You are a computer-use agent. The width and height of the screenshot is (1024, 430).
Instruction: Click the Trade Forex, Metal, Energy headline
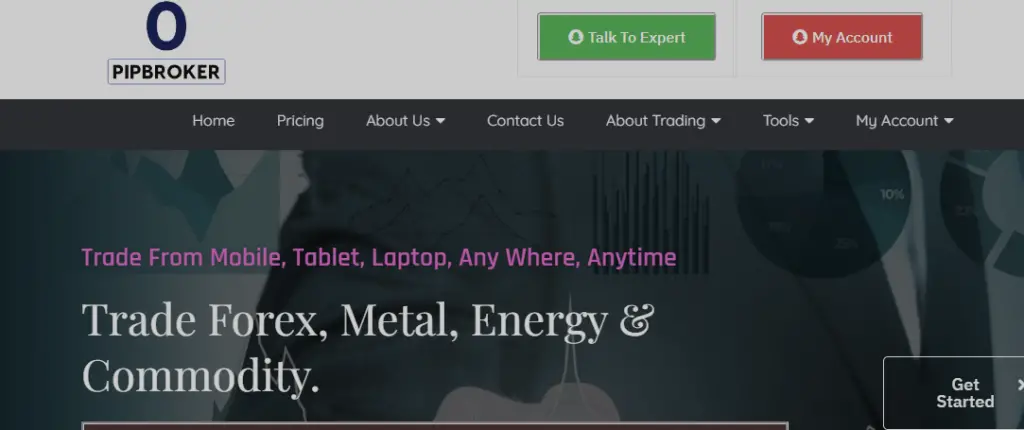(368, 347)
